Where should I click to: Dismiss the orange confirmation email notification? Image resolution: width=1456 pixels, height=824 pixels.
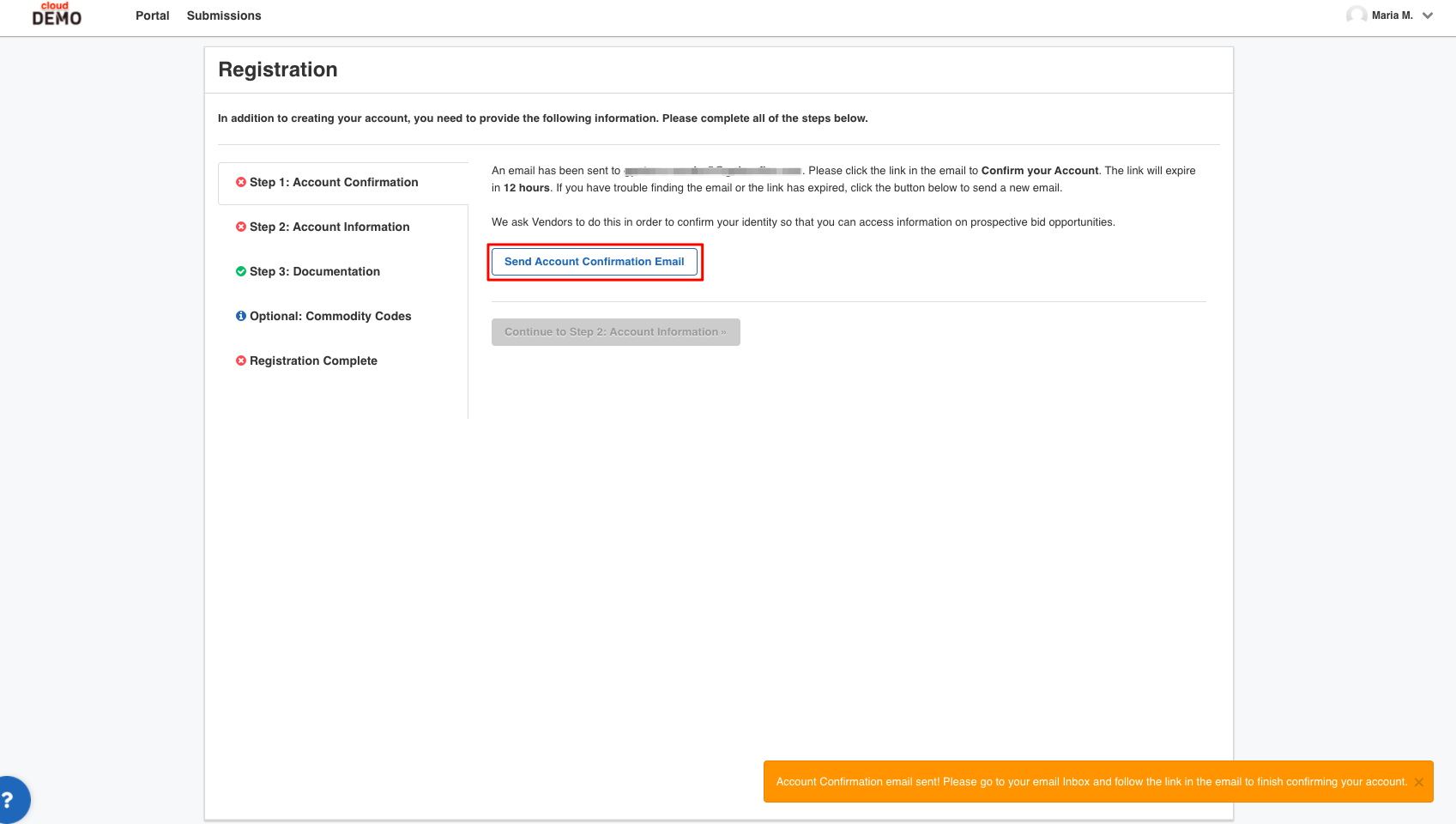(1419, 782)
